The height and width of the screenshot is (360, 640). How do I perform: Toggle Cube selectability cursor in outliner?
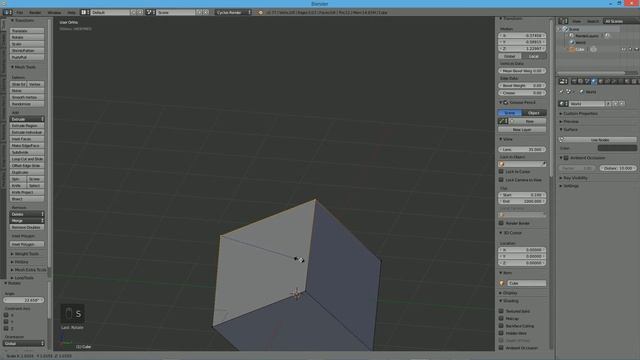click(x=630, y=49)
